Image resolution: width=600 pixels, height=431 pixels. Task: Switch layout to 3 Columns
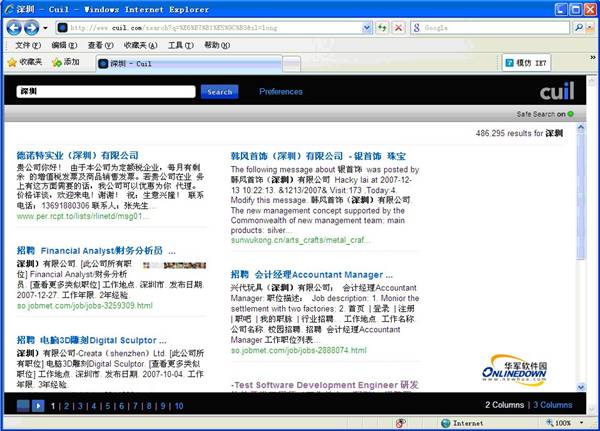click(x=553, y=405)
